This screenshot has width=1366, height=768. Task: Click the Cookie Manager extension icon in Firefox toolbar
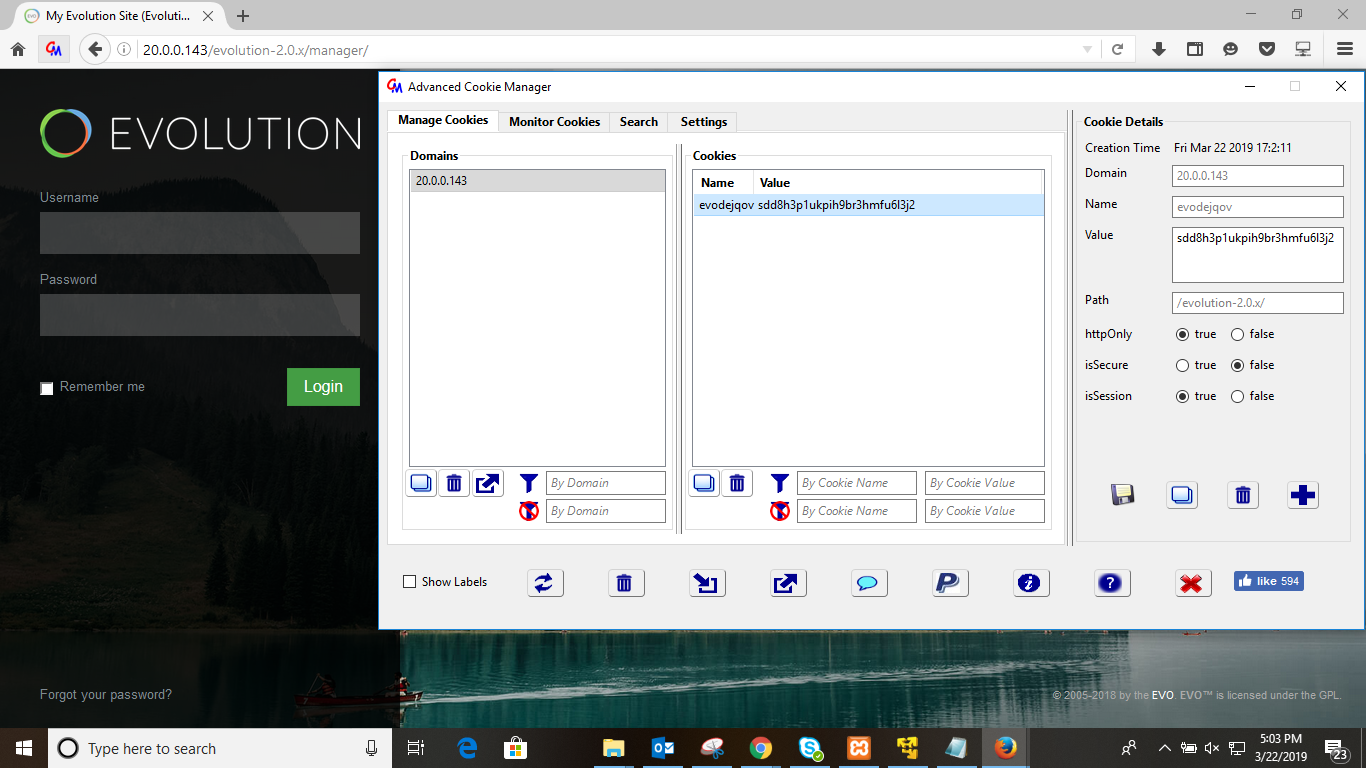click(54, 49)
